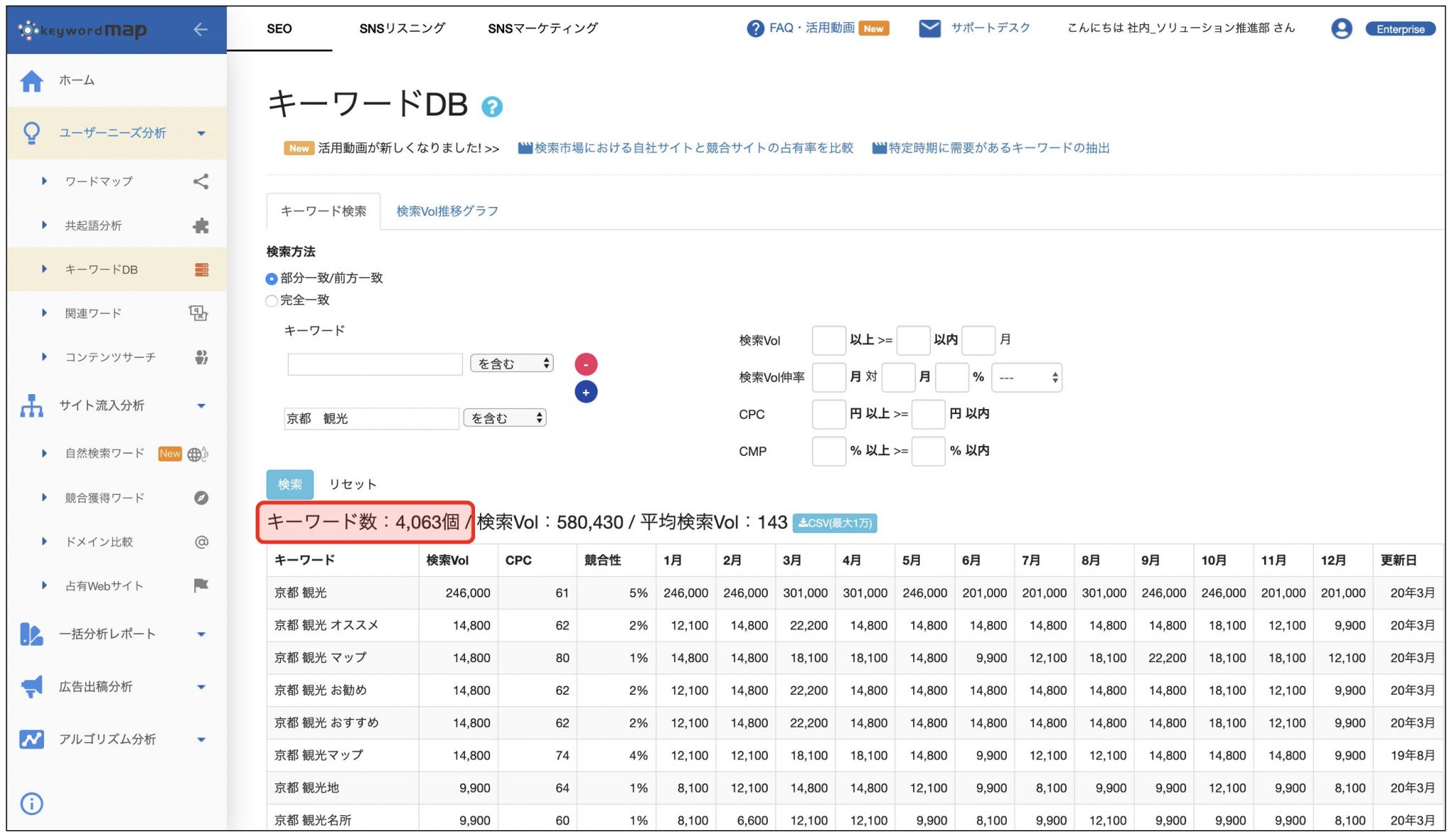The height and width of the screenshot is (840, 1452).
Task: Open the ワードマップ share icon
Action: click(201, 181)
